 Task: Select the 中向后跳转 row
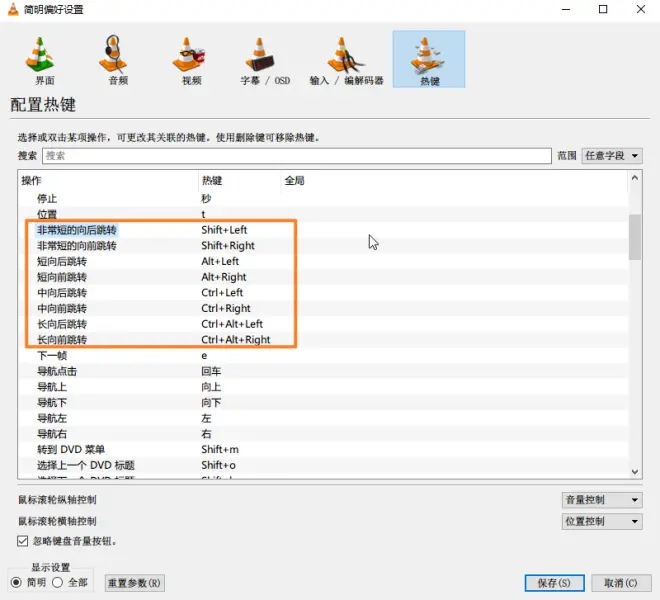[323, 293]
